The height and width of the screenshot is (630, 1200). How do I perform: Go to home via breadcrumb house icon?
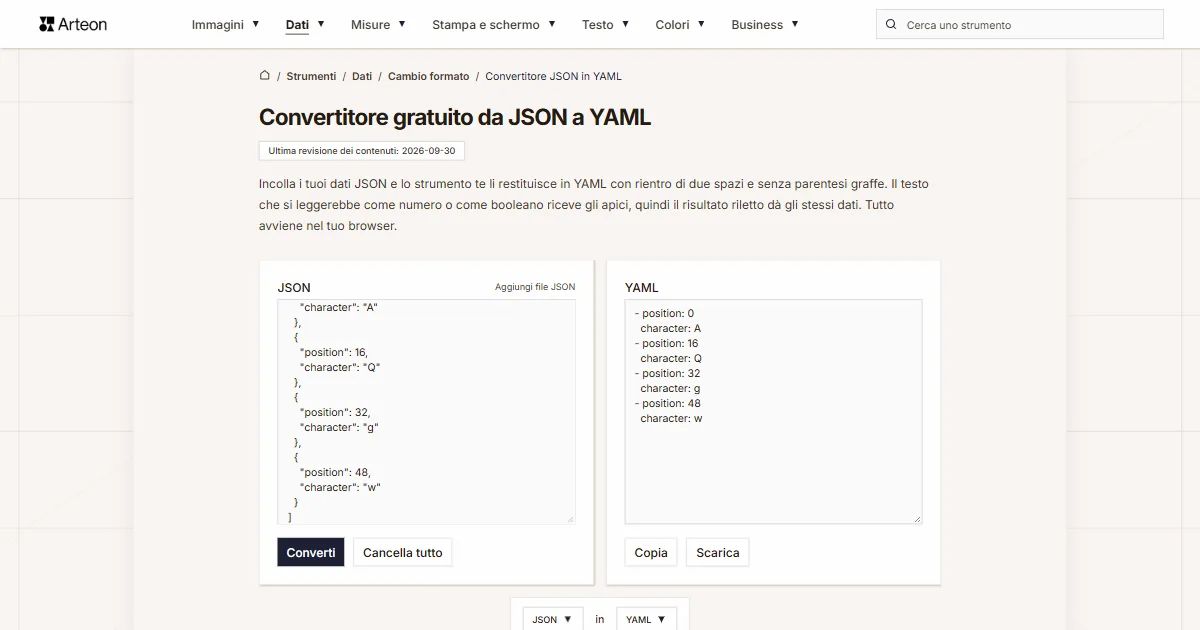265,75
